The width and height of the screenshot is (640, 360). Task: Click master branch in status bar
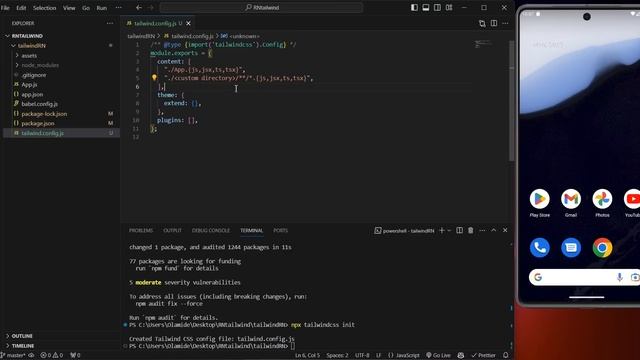pos(13,356)
